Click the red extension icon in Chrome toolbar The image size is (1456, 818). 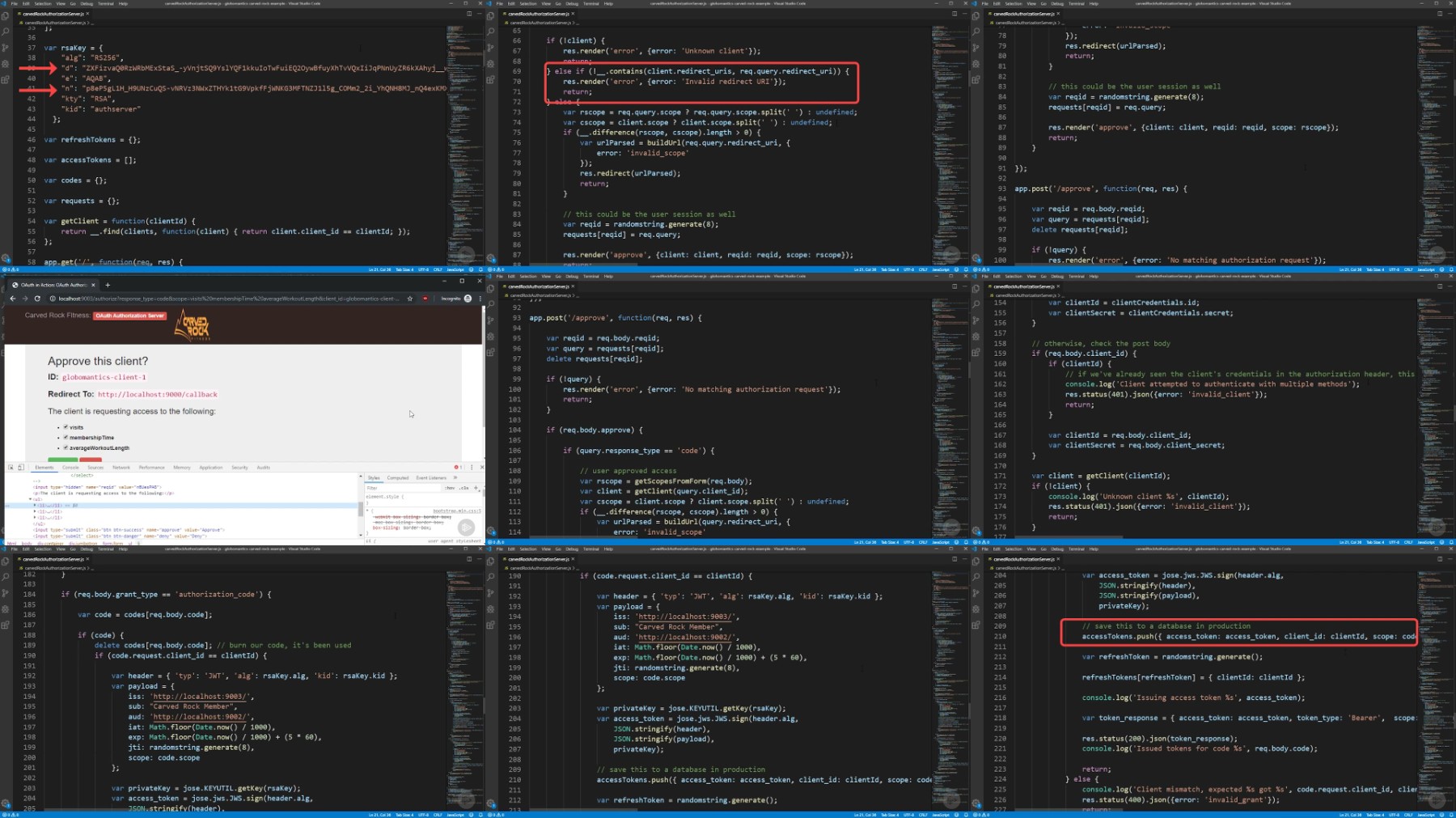coord(425,299)
